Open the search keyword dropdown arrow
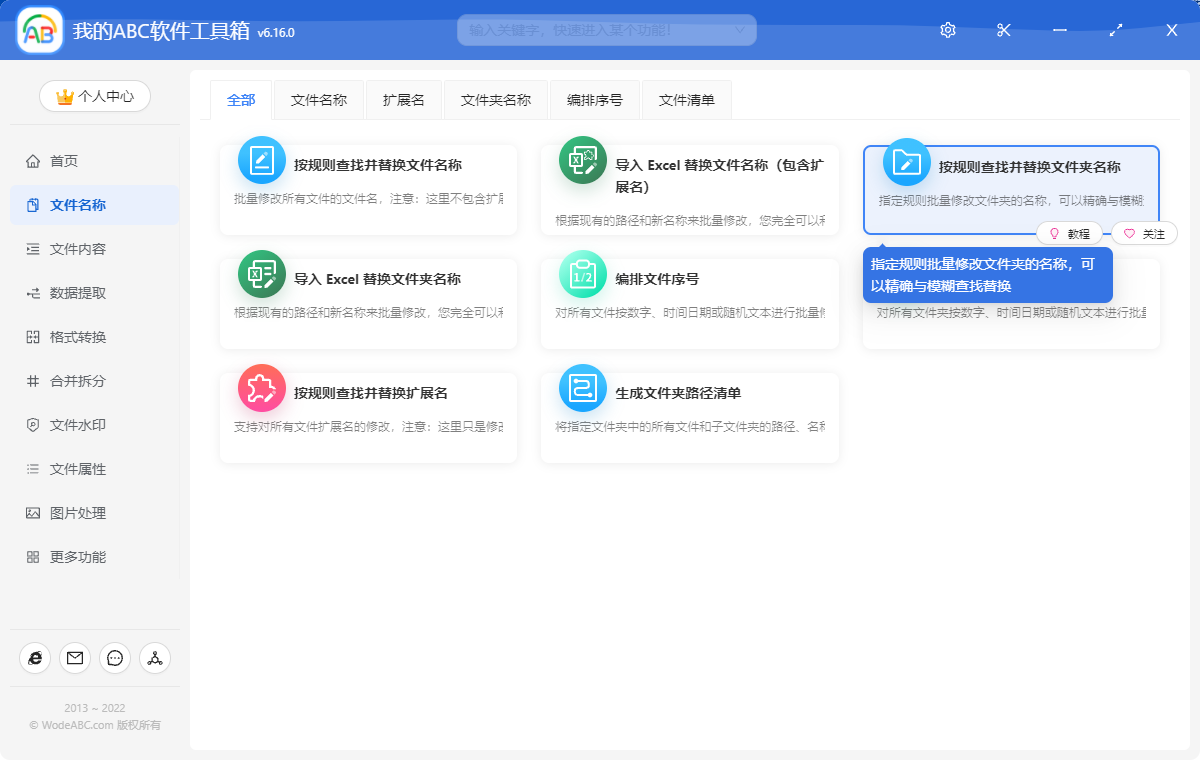This screenshot has width=1200, height=760. click(741, 30)
